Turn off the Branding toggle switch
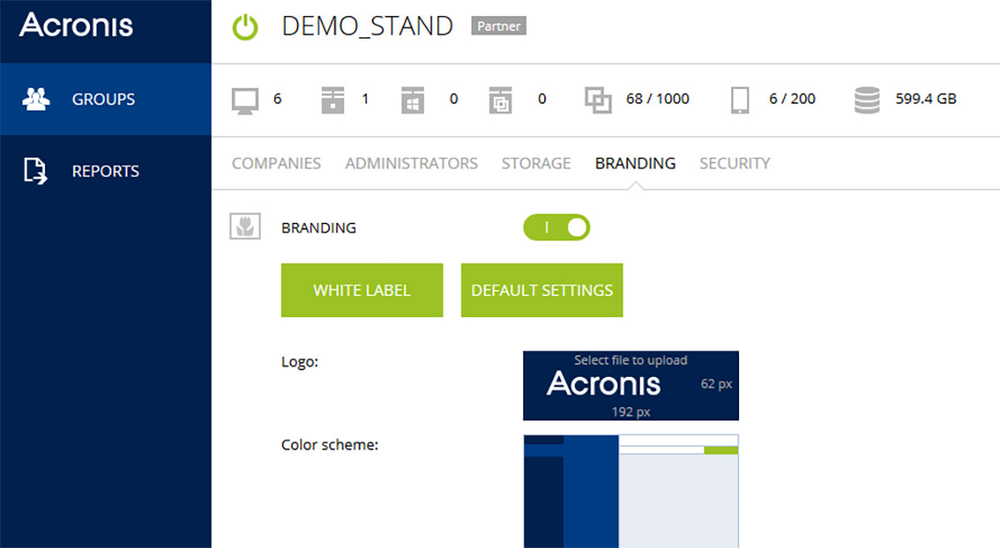 pos(557,227)
